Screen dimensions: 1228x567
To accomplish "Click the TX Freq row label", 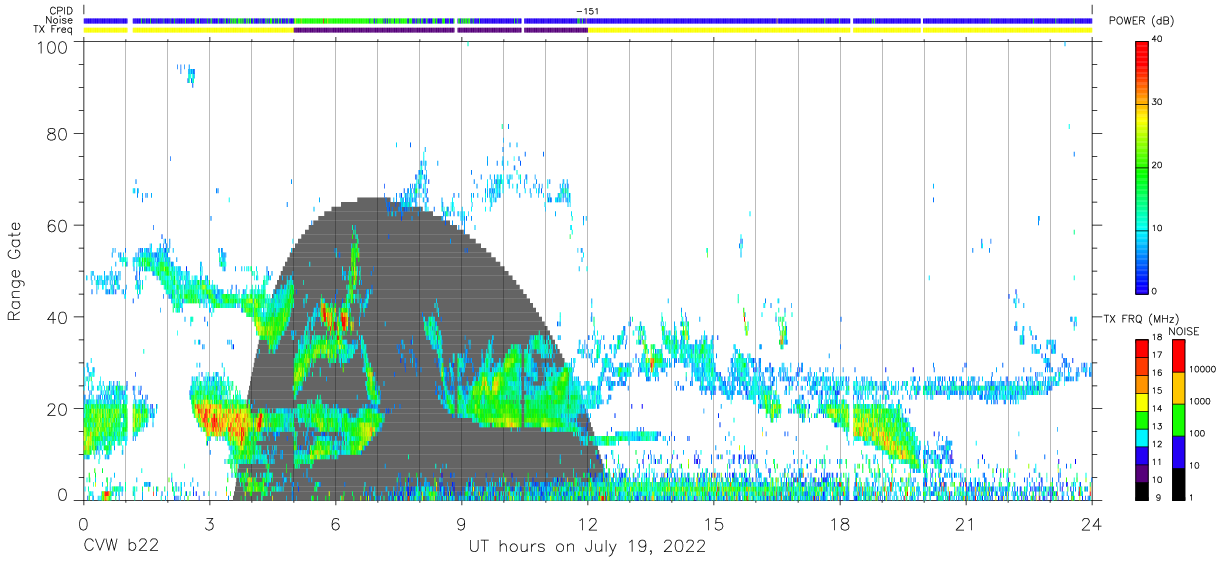I will (x=54, y=29).
